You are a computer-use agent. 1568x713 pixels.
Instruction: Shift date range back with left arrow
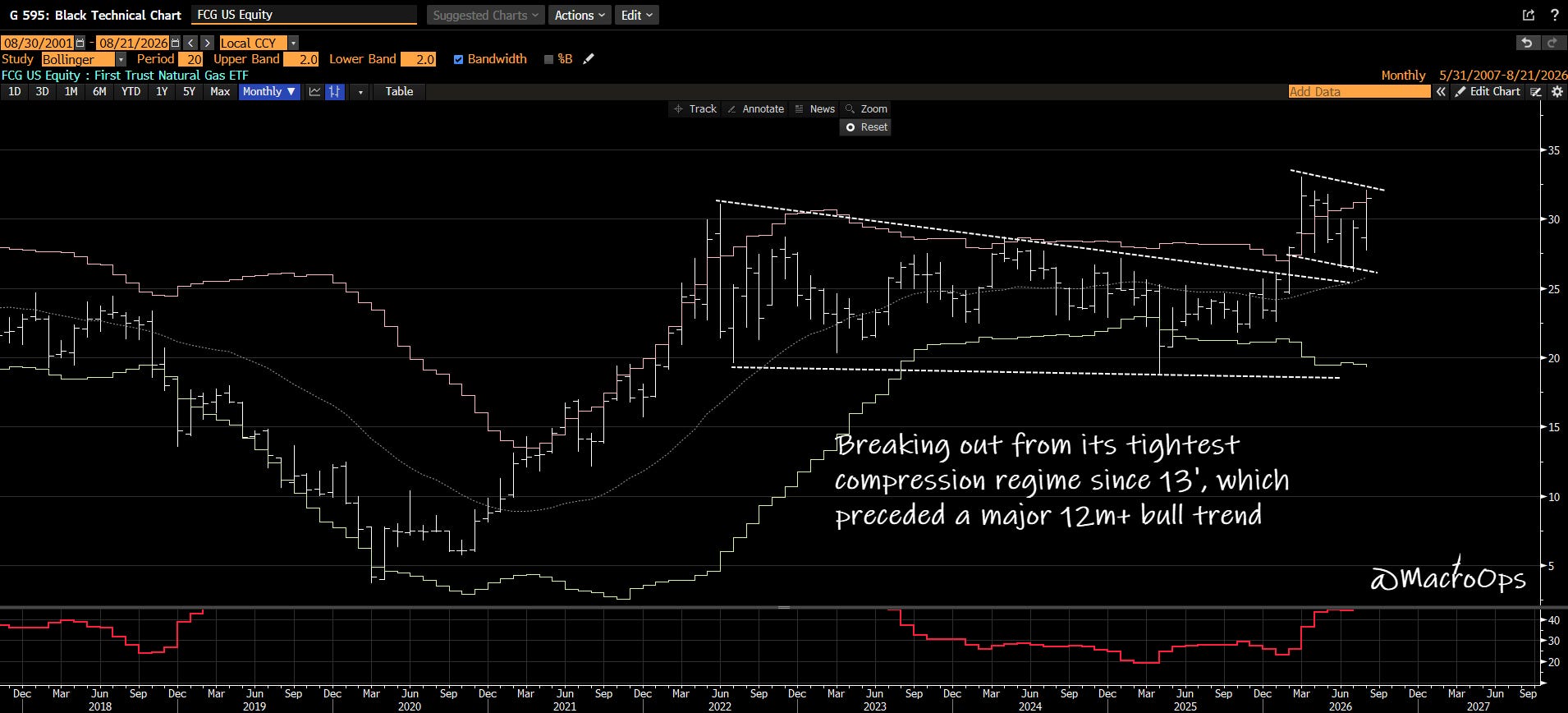click(190, 43)
